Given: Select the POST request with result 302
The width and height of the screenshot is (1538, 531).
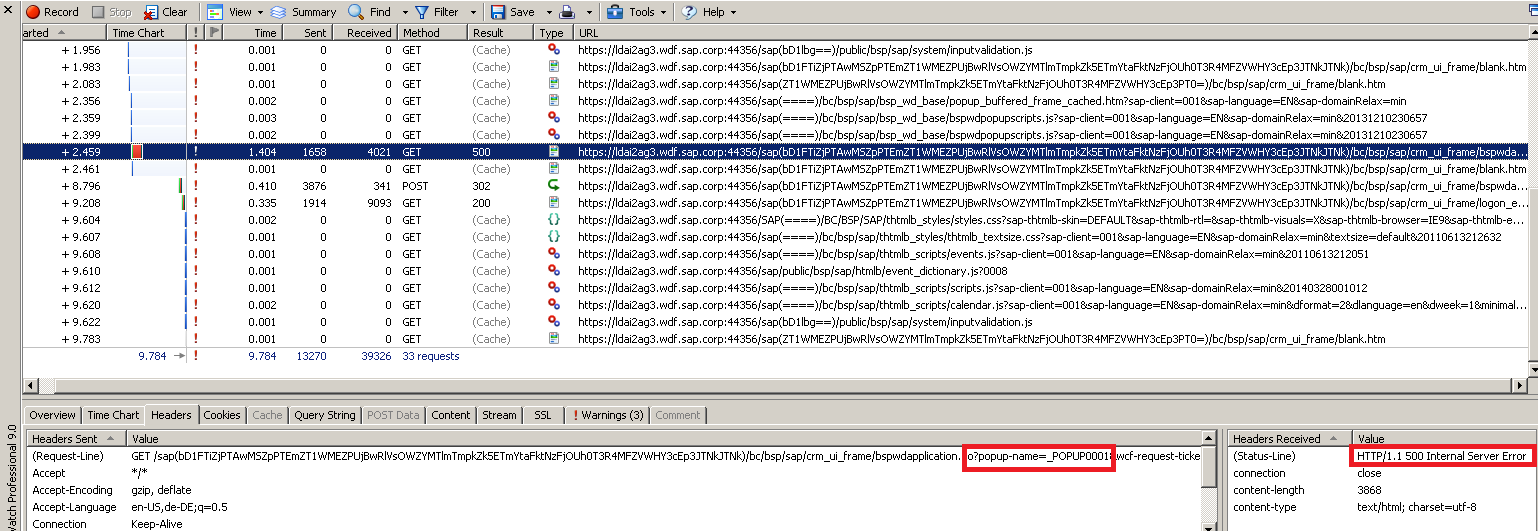Looking at the screenshot, I should (776, 186).
